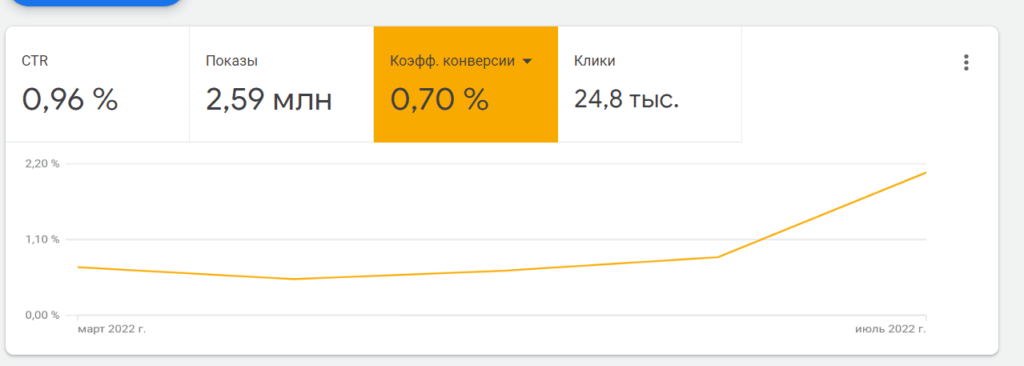
Task: Click the 0,96 % CTR value
Action: click(x=70, y=99)
